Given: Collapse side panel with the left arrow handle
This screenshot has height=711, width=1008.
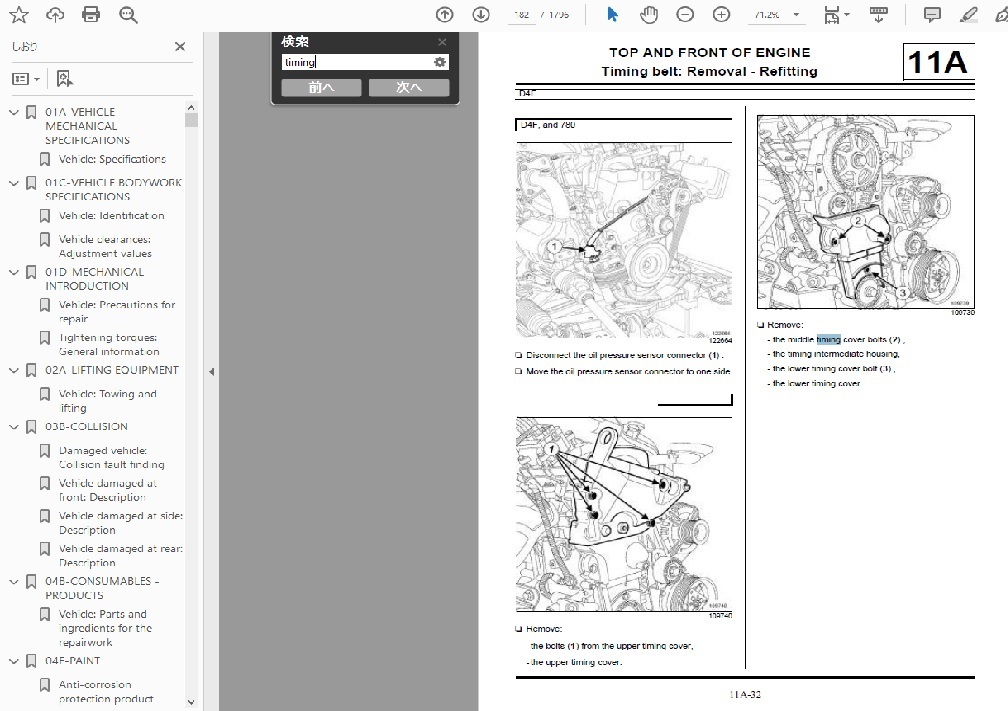Looking at the screenshot, I should [212, 372].
